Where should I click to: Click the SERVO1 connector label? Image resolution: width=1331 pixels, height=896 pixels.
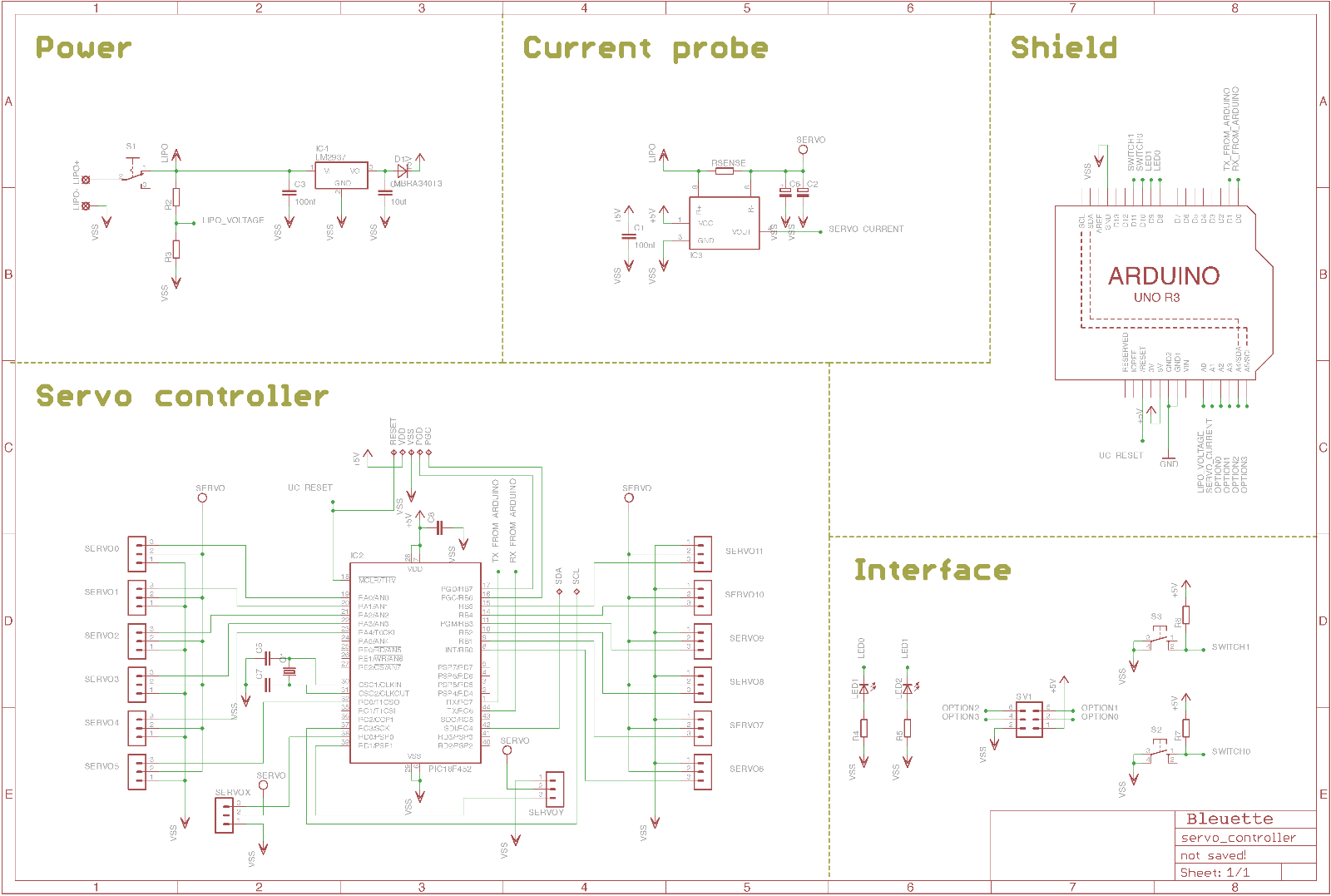point(101,592)
